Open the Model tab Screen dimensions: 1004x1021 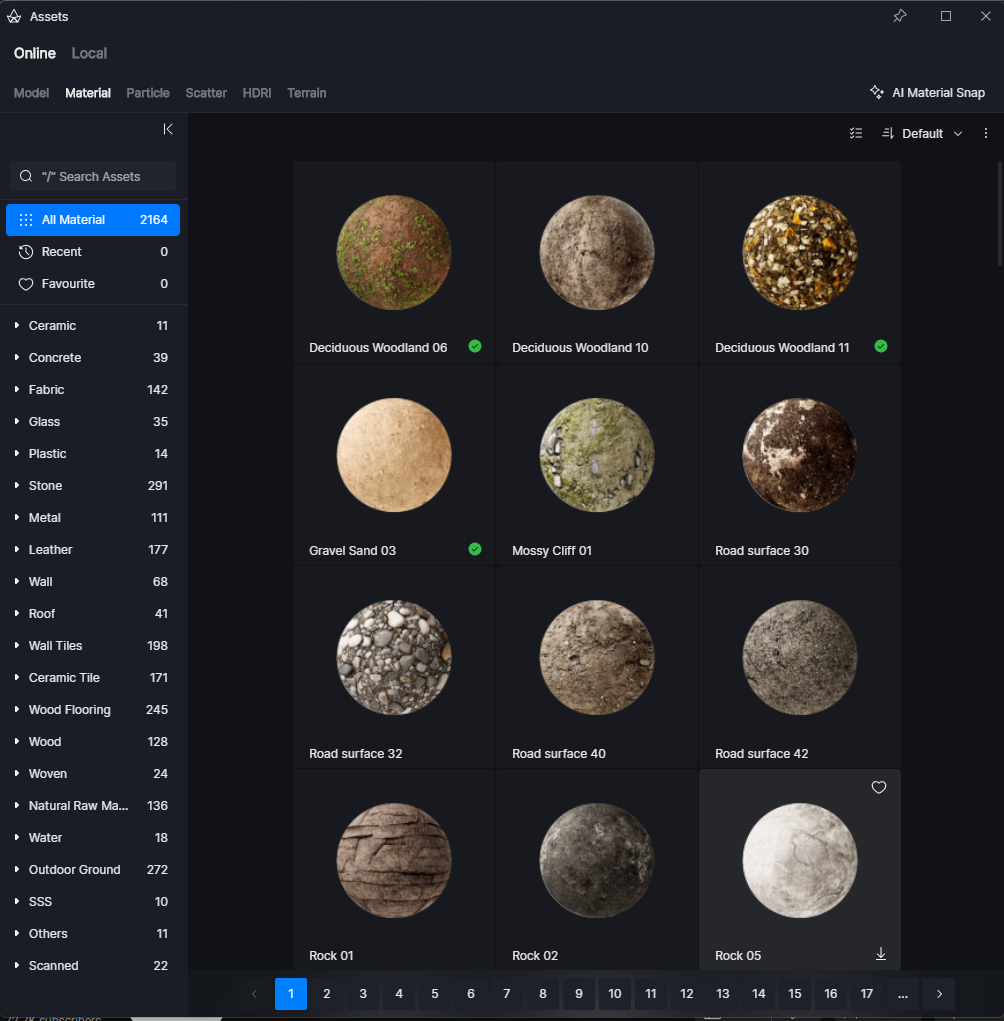[31, 93]
